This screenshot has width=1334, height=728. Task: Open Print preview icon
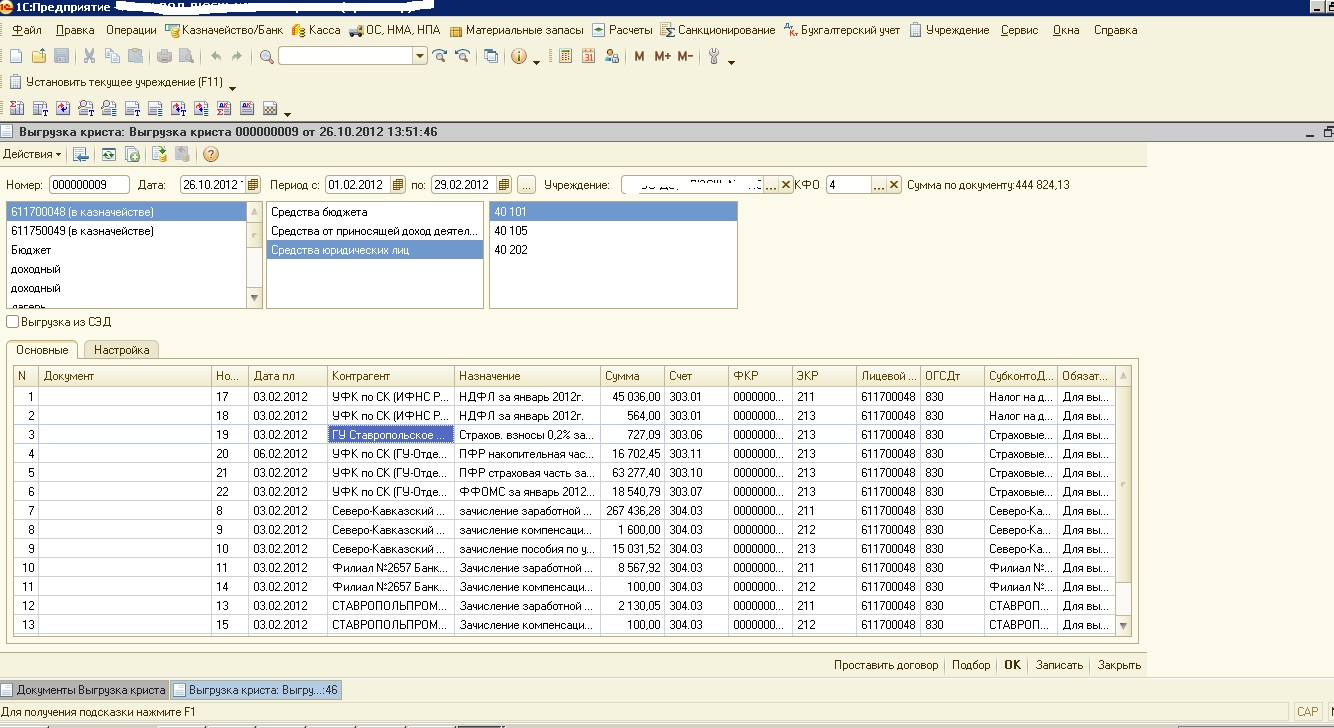click(x=187, y=56)
